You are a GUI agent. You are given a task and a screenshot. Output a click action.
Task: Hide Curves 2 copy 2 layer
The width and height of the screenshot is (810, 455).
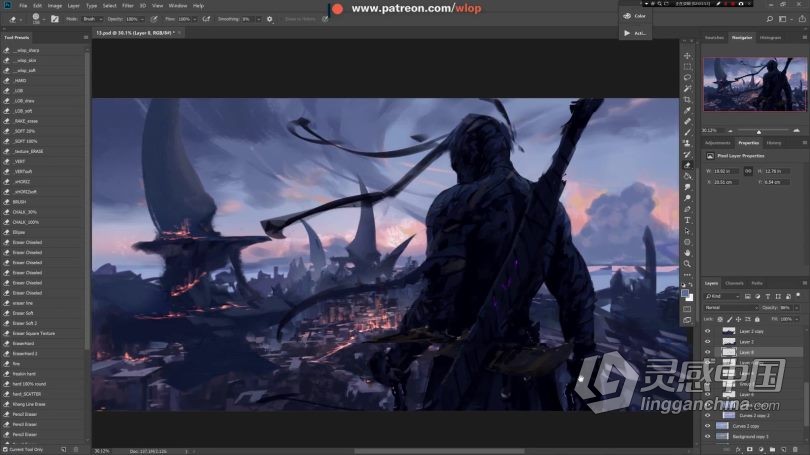click(x=708, y=415)
